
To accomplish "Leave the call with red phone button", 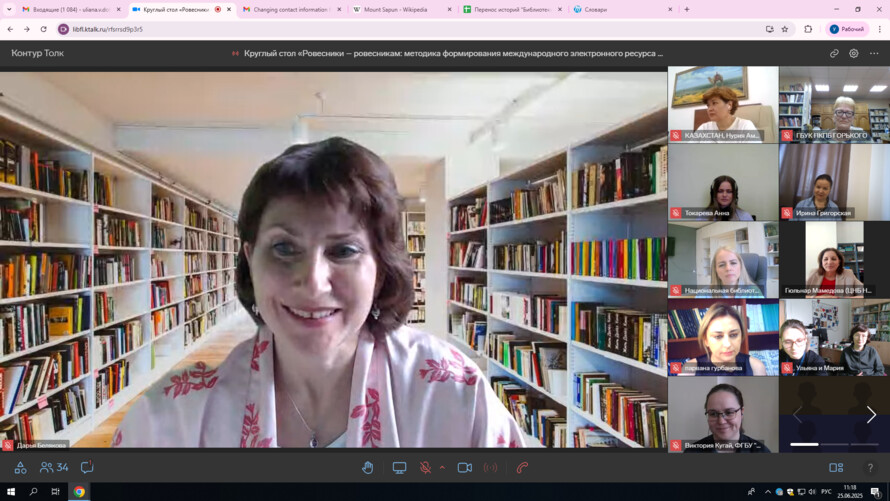I will point(522,467).
